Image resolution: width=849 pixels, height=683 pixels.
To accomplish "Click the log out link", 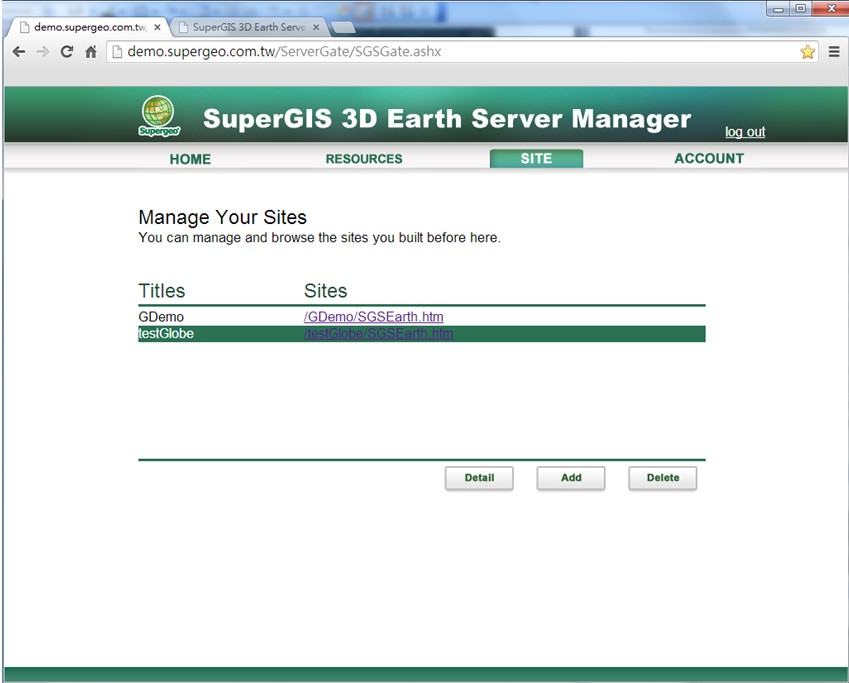I will click(x=745, y=132).
